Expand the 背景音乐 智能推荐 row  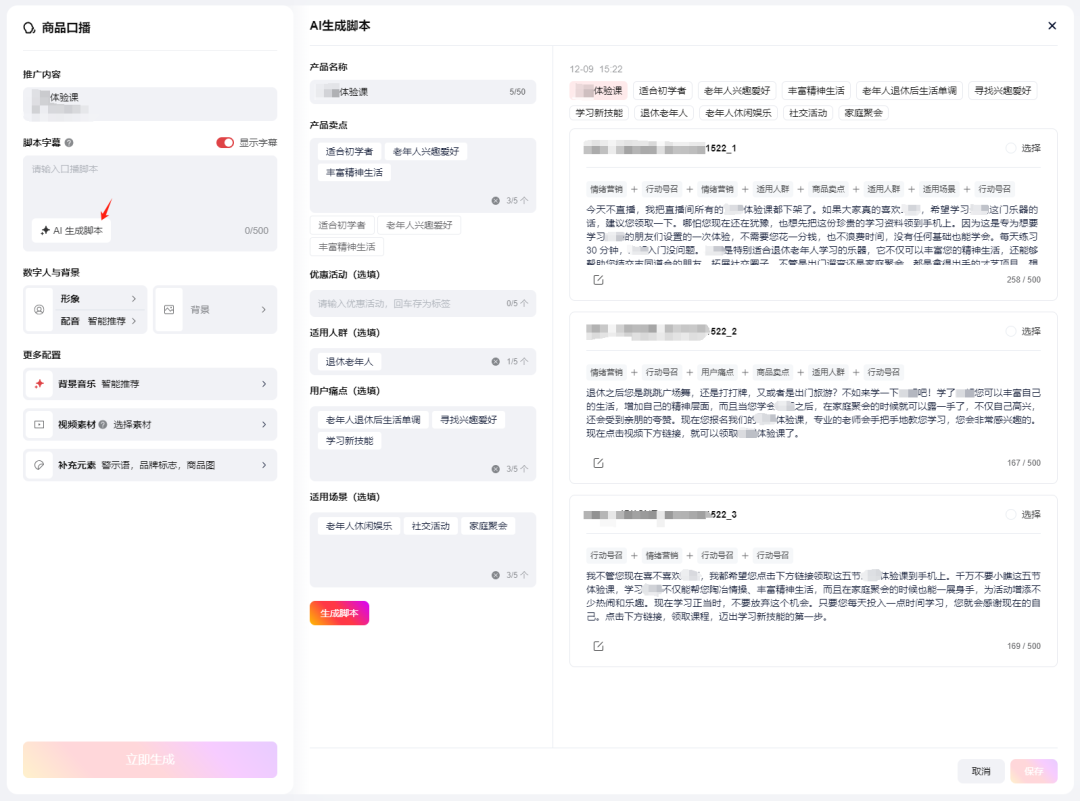pos(150,384)
